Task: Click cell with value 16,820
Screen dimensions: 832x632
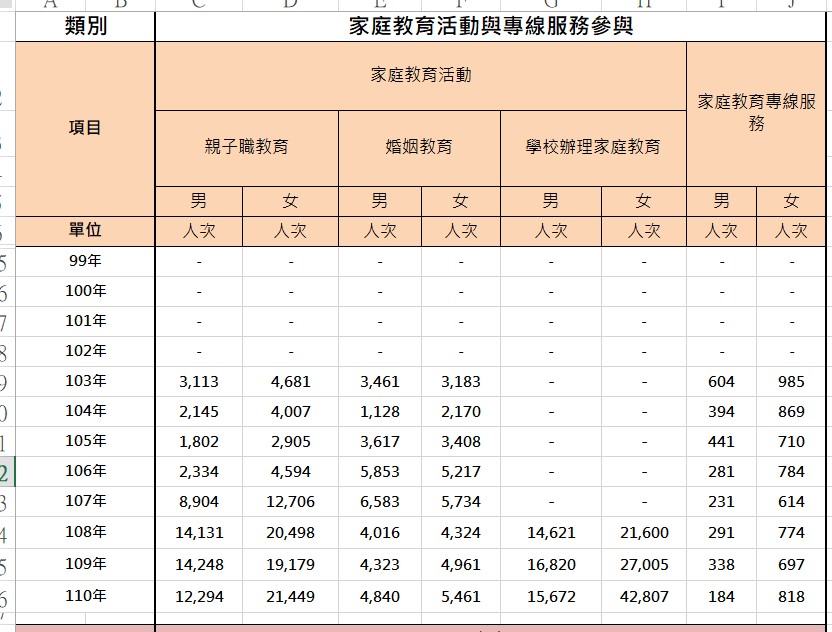Action: [551, 564]
